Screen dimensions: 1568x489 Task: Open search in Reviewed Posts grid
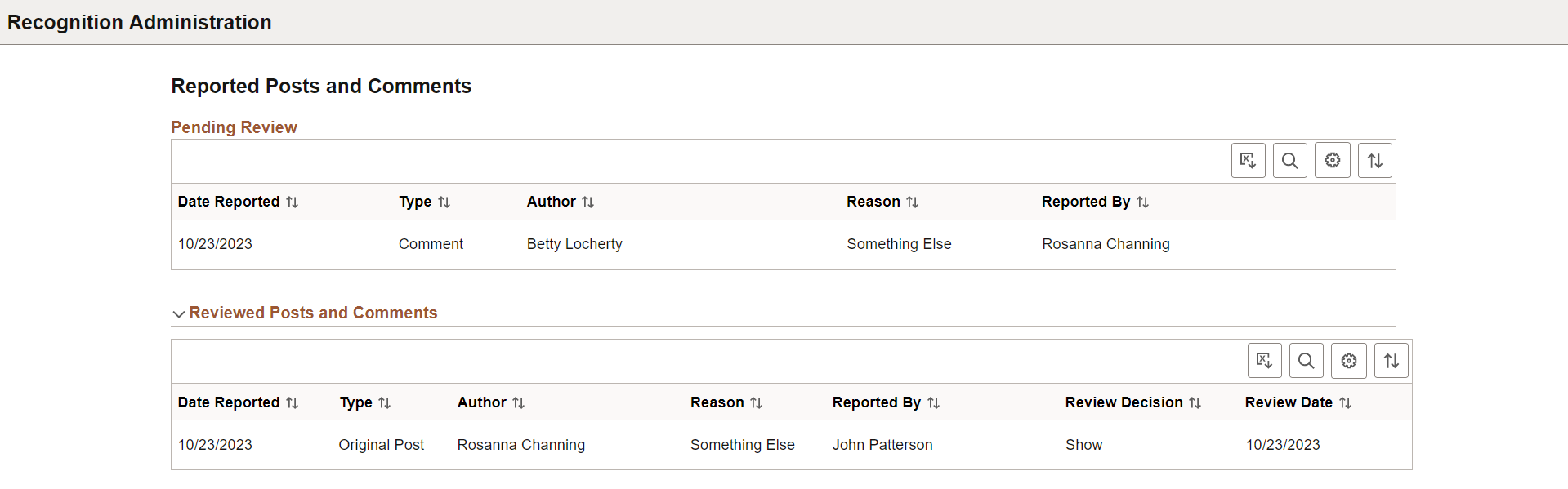1306,361
